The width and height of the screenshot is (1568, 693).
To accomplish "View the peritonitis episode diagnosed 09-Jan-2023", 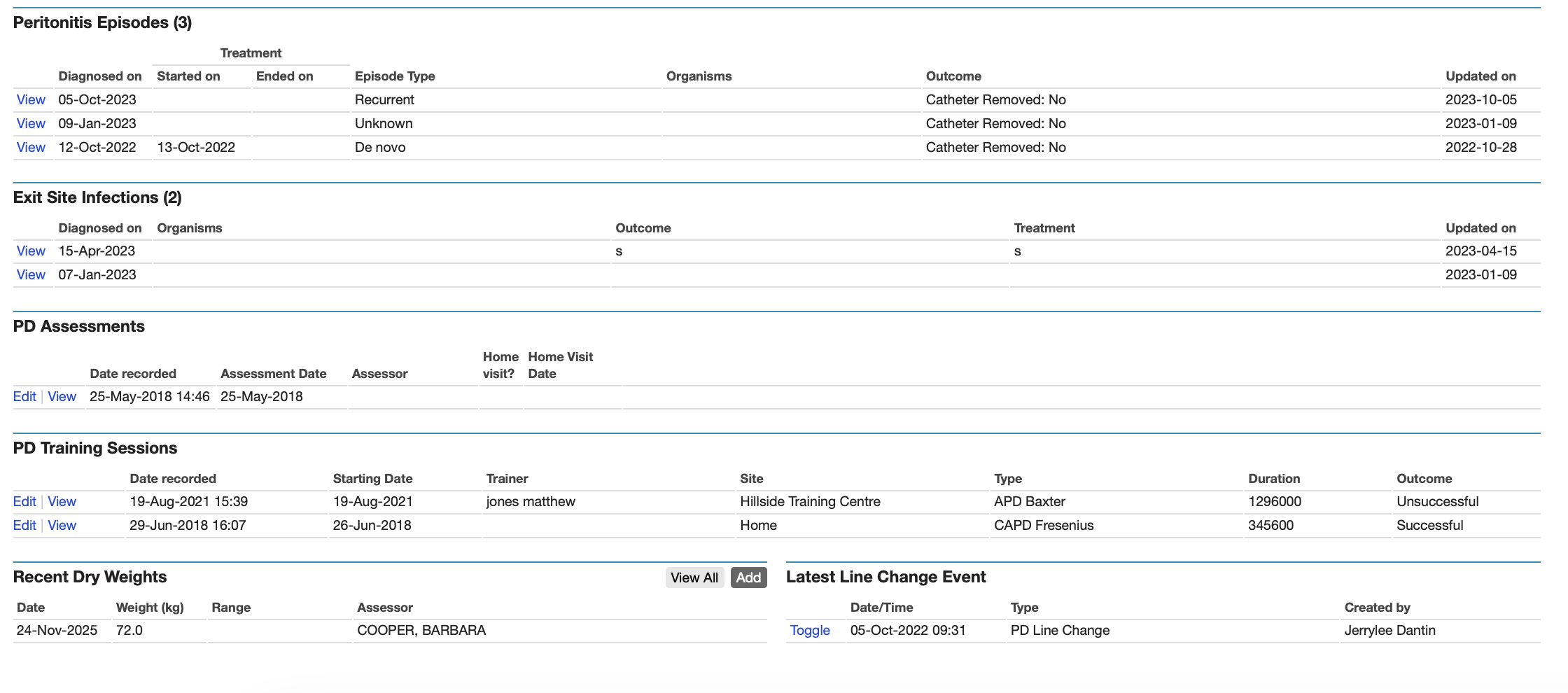I will point(30,123).
